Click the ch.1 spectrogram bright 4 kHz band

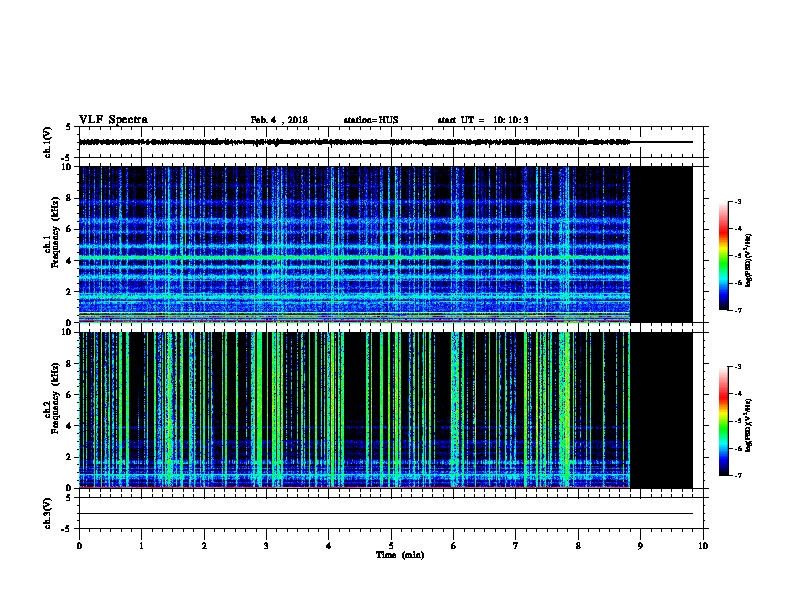(x=354, y=259)
